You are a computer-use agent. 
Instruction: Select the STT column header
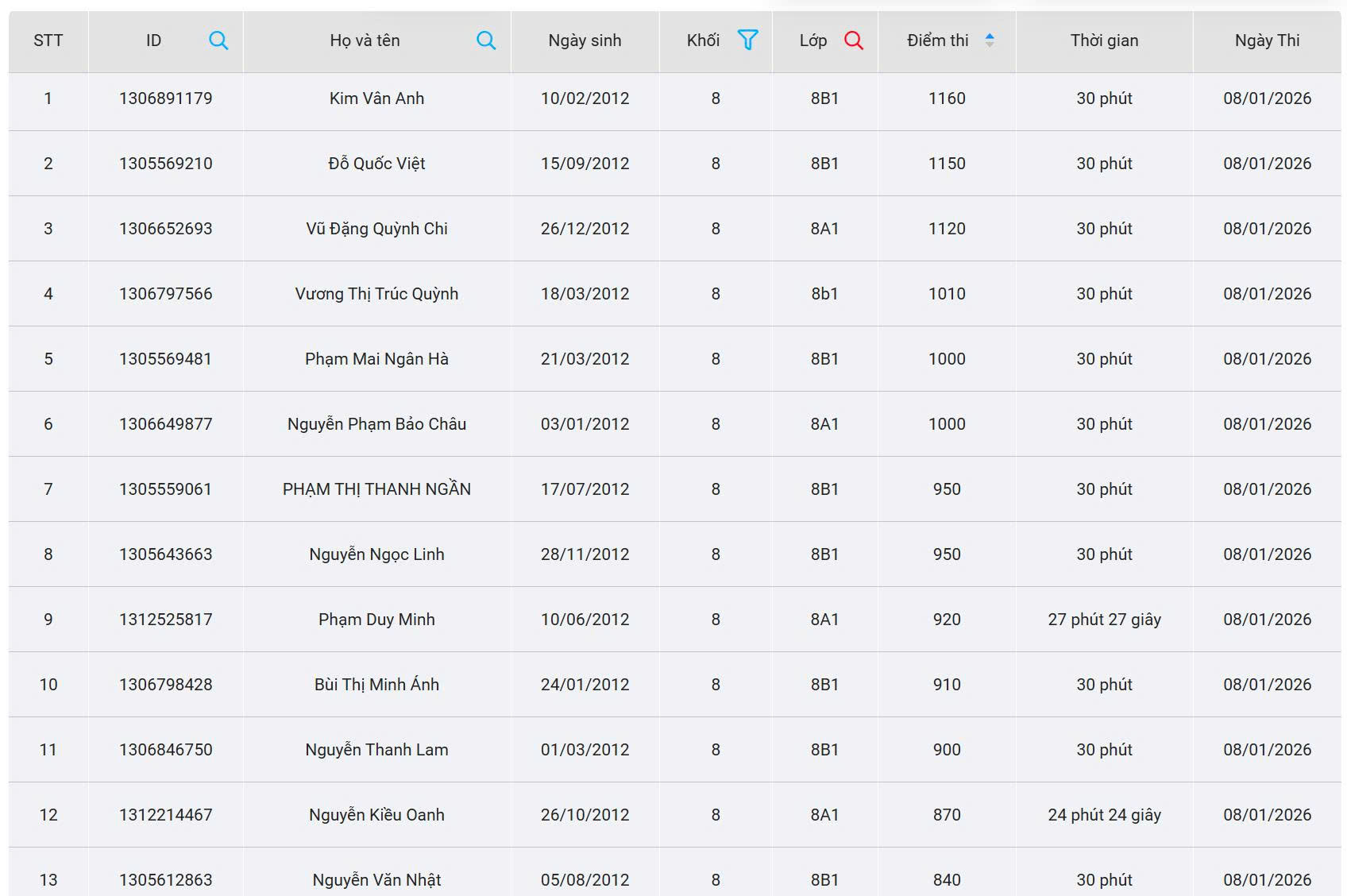[48, 41]
